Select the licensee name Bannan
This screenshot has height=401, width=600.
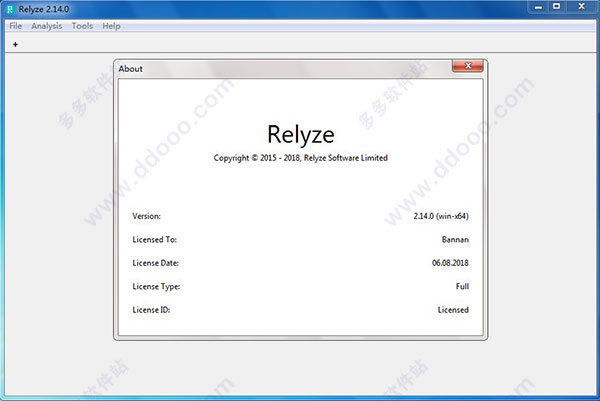tap(455, 240)
